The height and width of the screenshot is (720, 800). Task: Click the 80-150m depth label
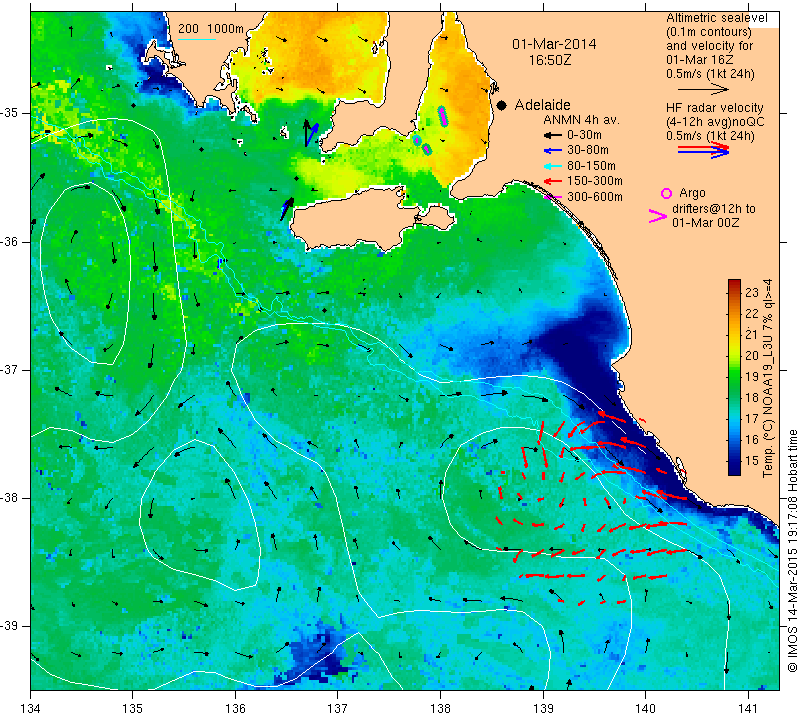(591, 166)
